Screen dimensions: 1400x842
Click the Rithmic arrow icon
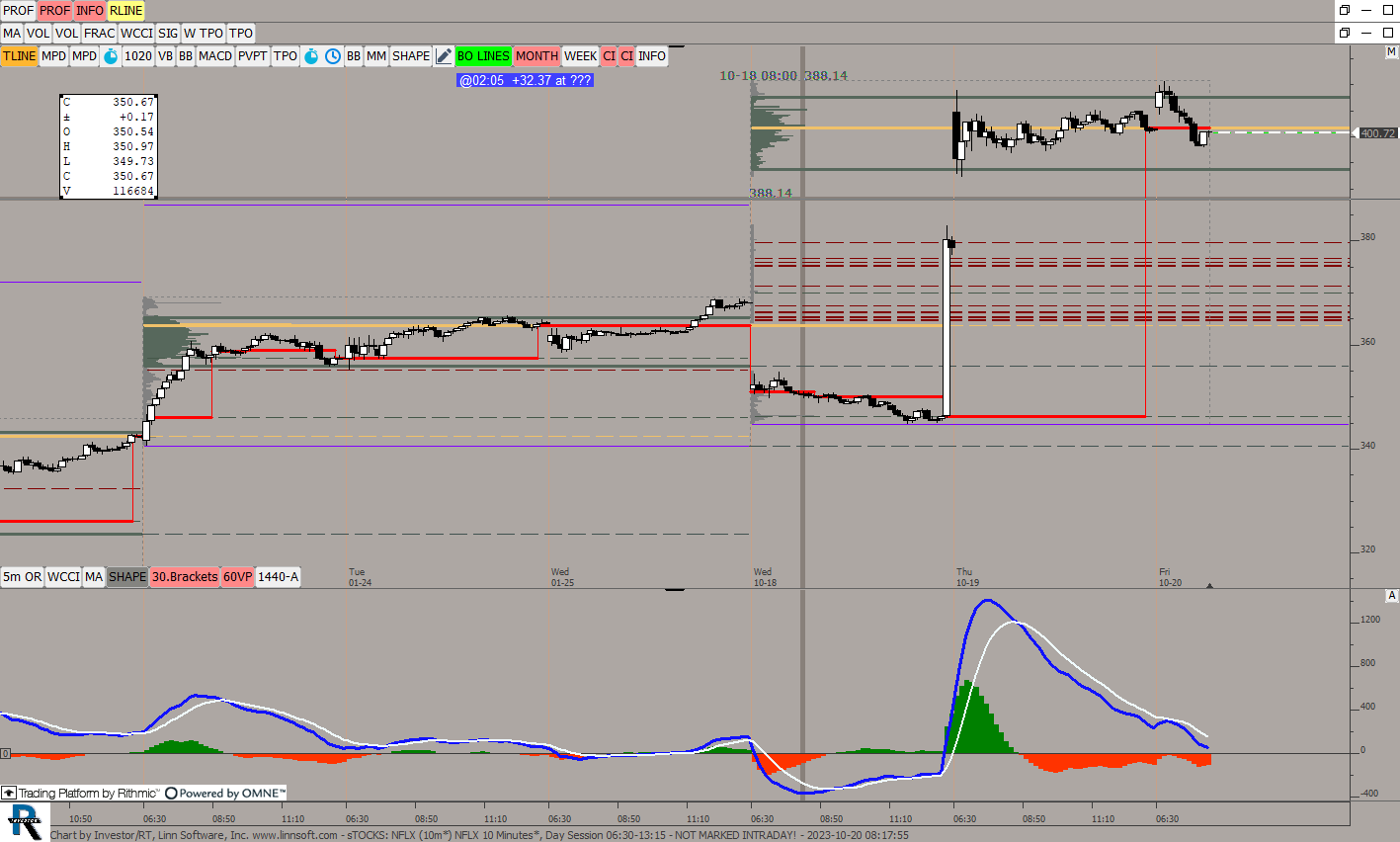click(x=9, y=793)
